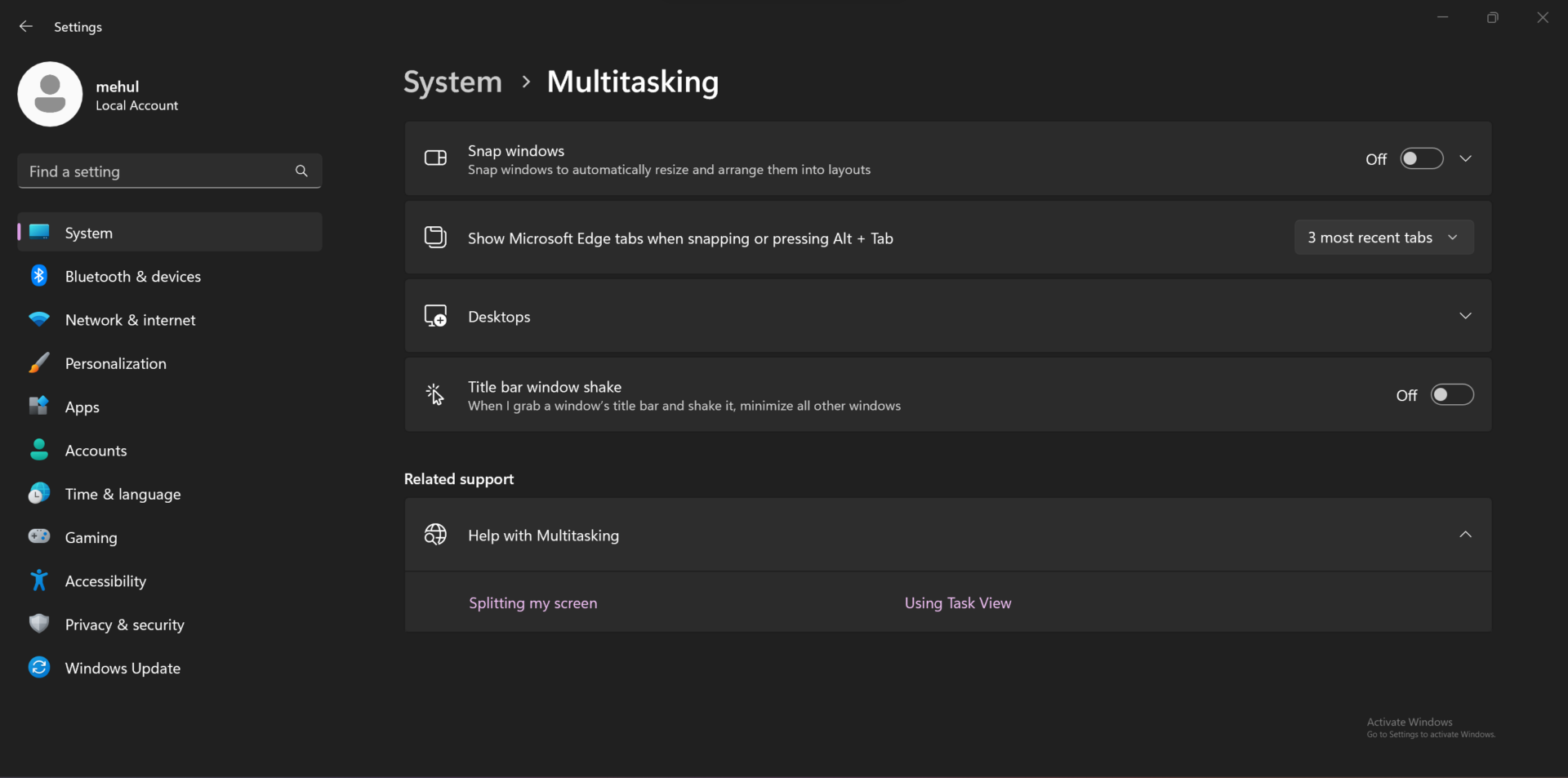Click the search magnifier icon

tap(301, 171)
